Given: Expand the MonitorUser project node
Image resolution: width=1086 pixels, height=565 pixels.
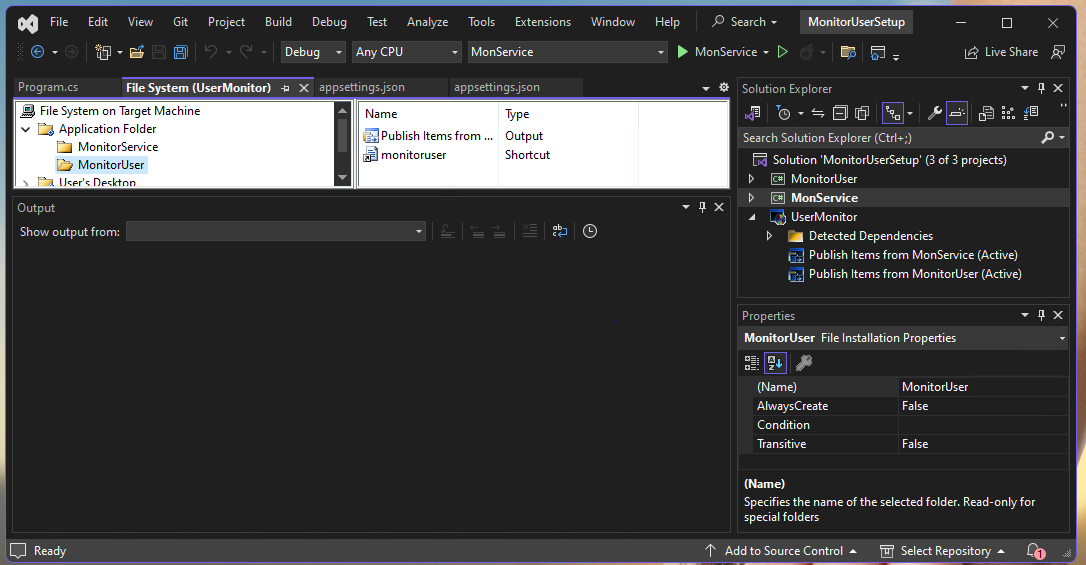Looking at the screenshot, I should 751,179.
